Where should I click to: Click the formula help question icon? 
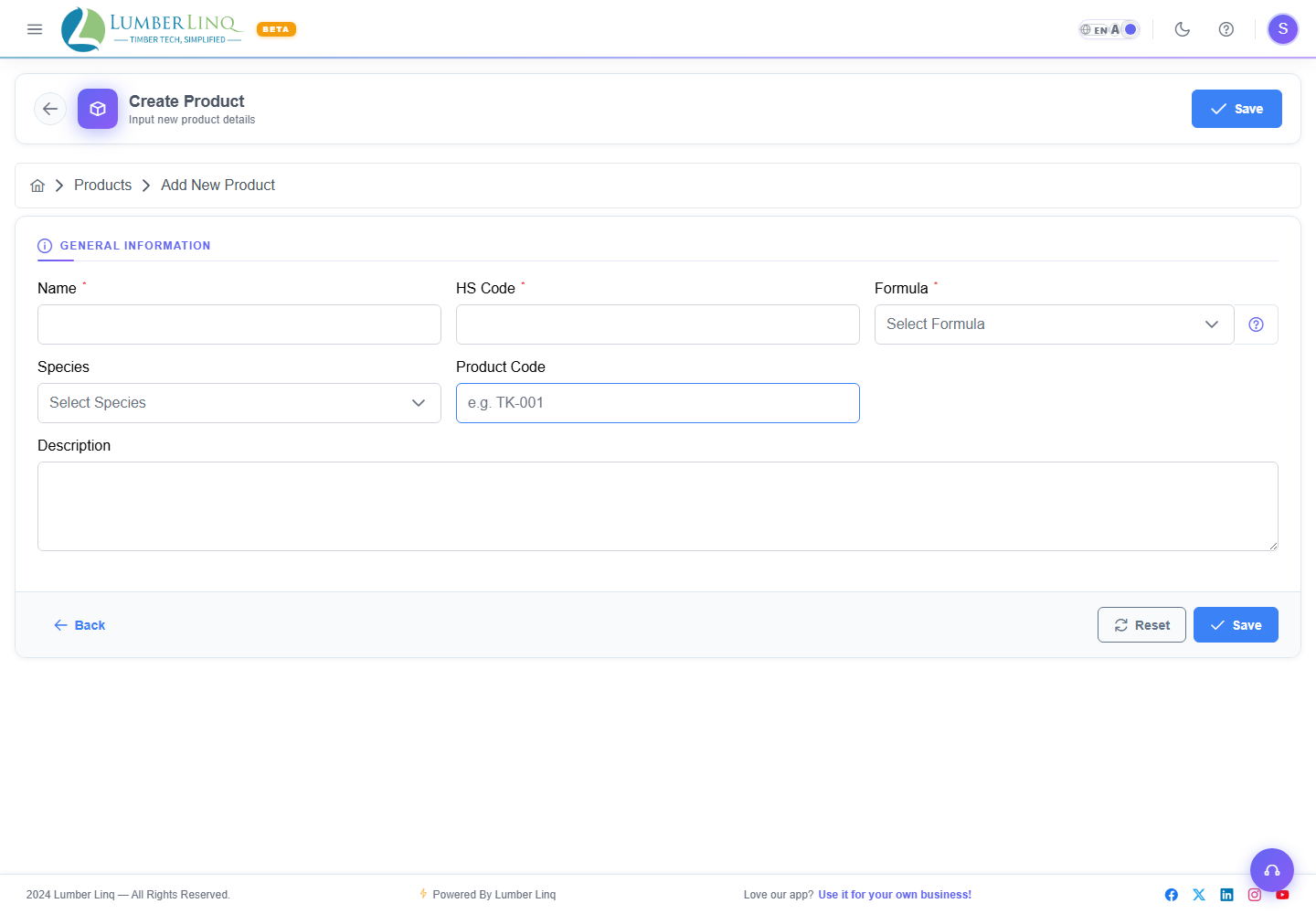1257,324
